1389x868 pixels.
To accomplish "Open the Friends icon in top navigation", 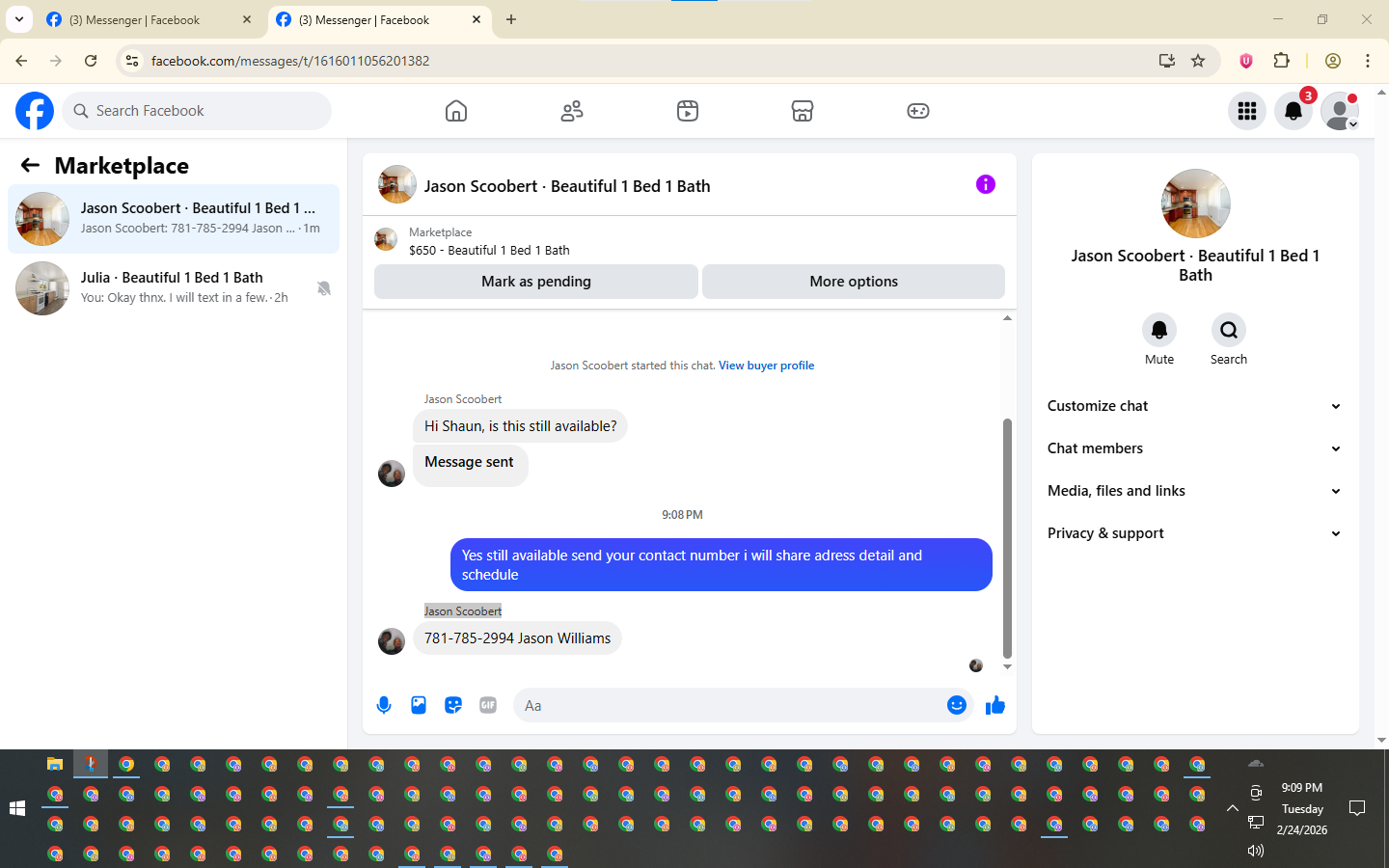I will click(572, 111).
